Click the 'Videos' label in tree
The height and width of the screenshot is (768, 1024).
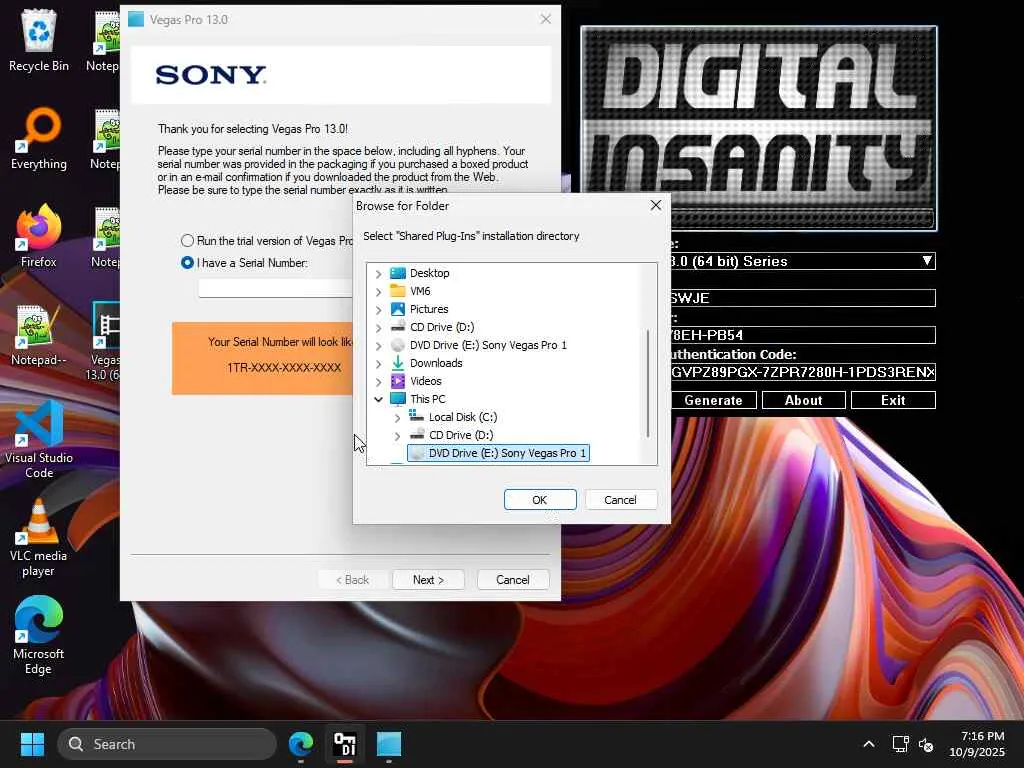(x=426, y=381)
